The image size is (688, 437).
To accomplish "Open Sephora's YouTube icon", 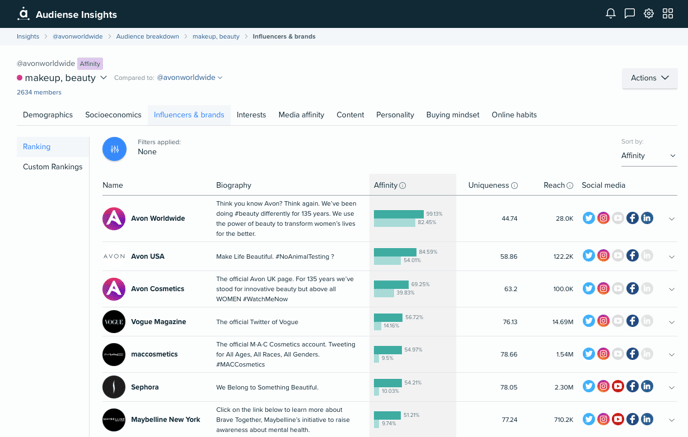I will click(x=618, y=387).
